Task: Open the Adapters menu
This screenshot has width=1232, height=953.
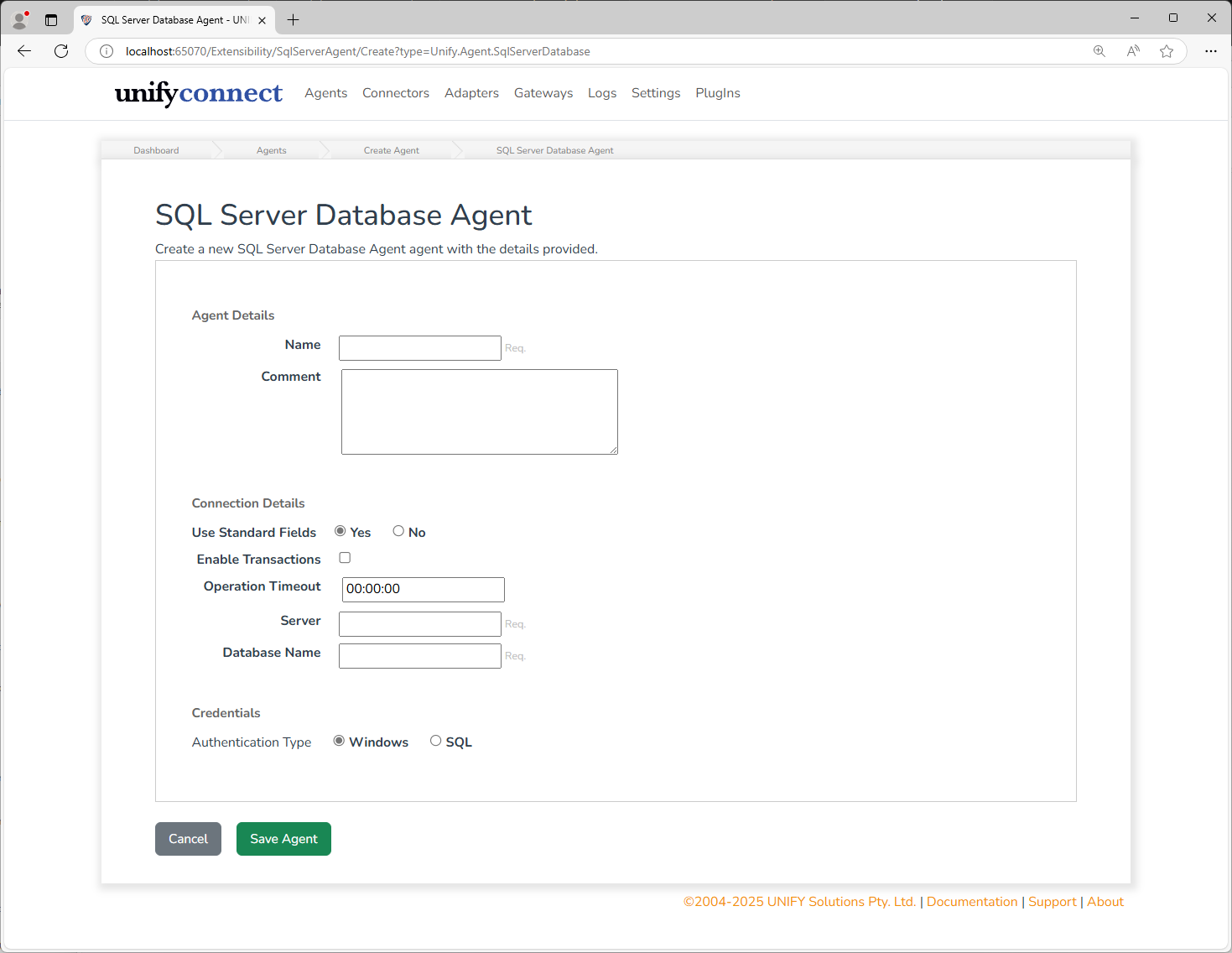Action: tap(471, 93)
